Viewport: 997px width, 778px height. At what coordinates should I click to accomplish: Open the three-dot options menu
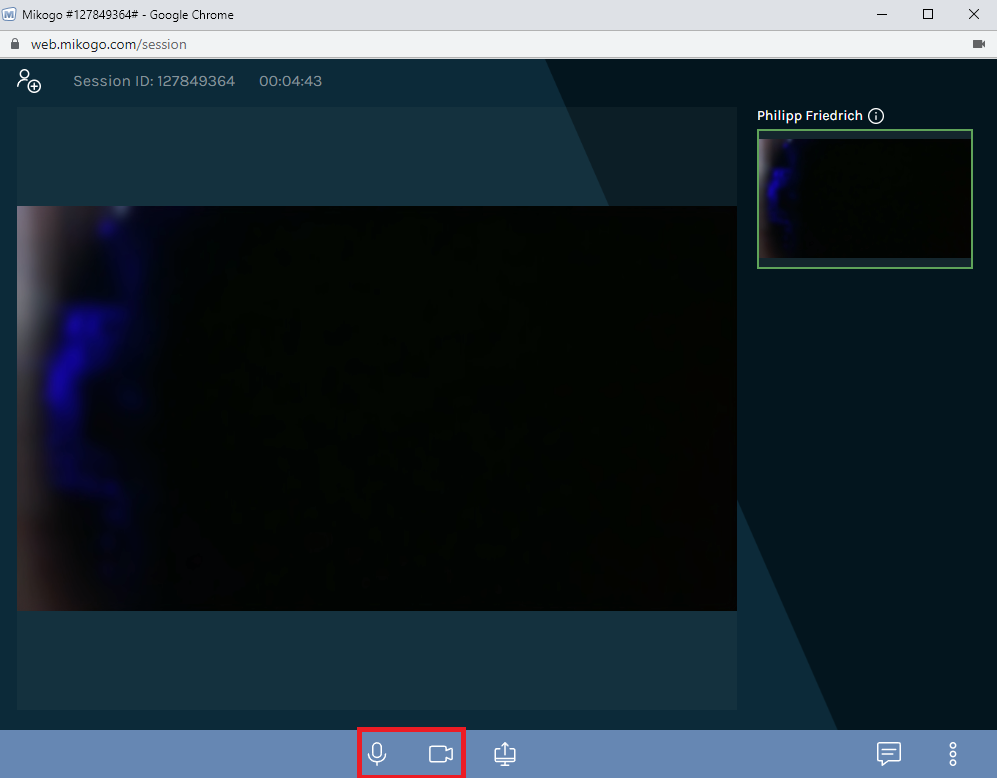click(952, 754)
